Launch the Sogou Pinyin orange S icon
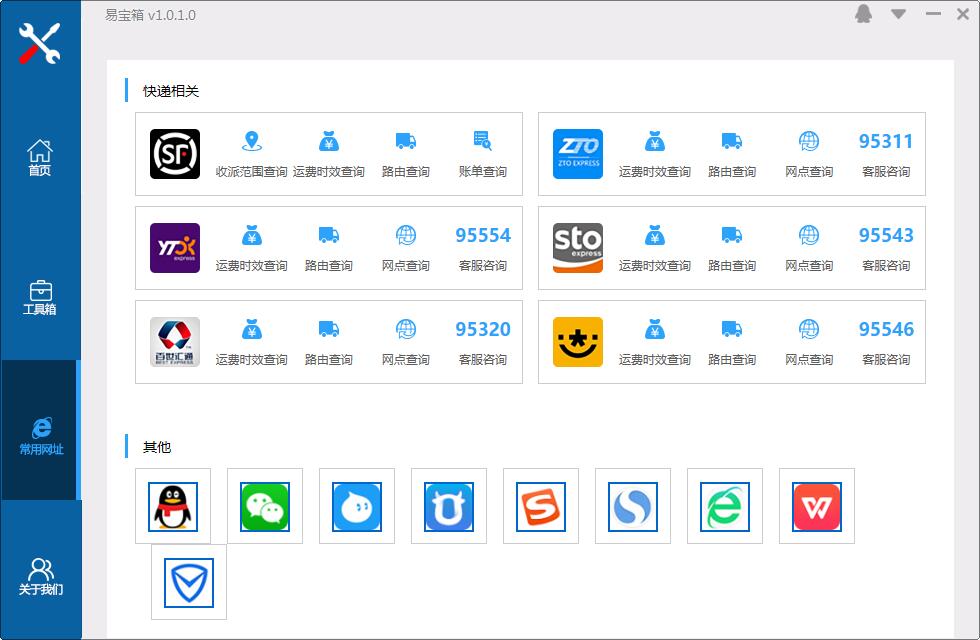980x640 pixels. tap(541, 507)
